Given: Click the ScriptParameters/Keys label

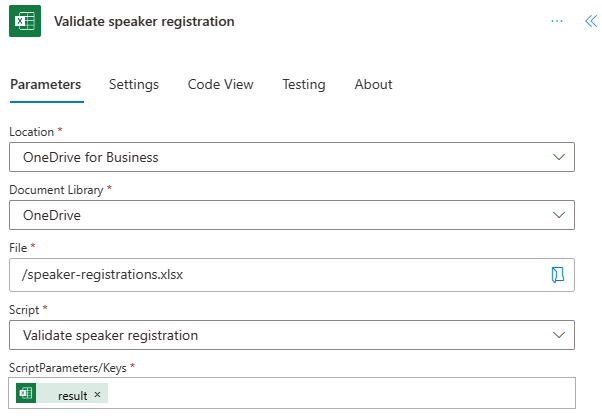Looking at the screenshot, I should tap(68, 368).
